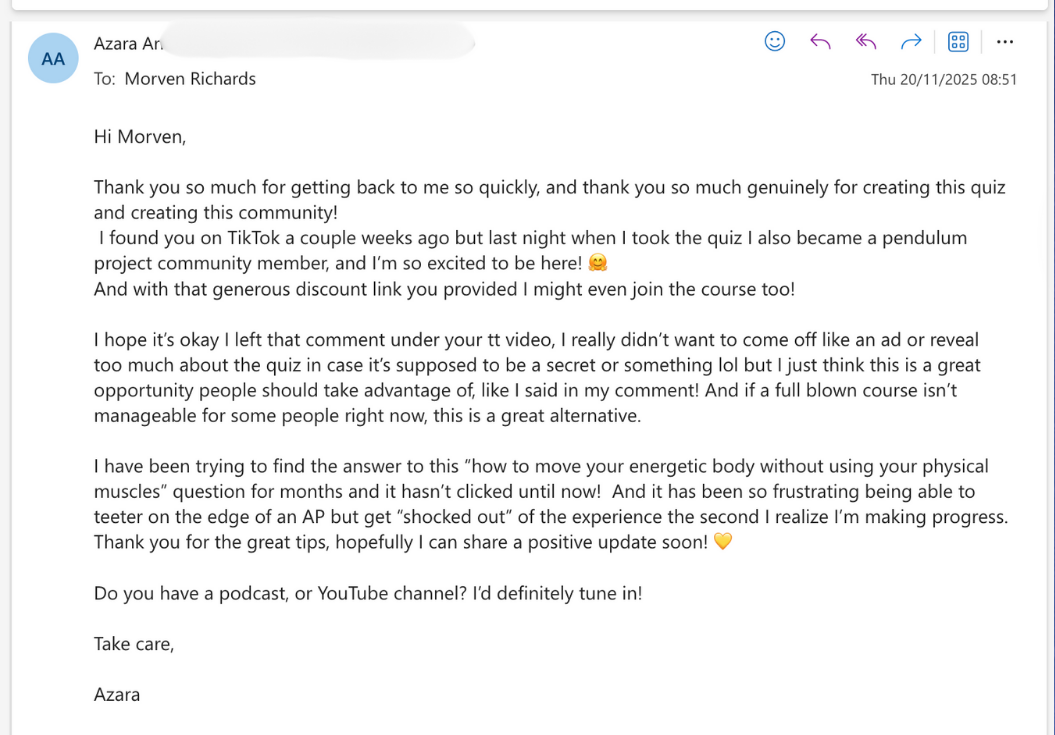Forward this email message
Screen dimensions: 1055x735
coord(911,41)
